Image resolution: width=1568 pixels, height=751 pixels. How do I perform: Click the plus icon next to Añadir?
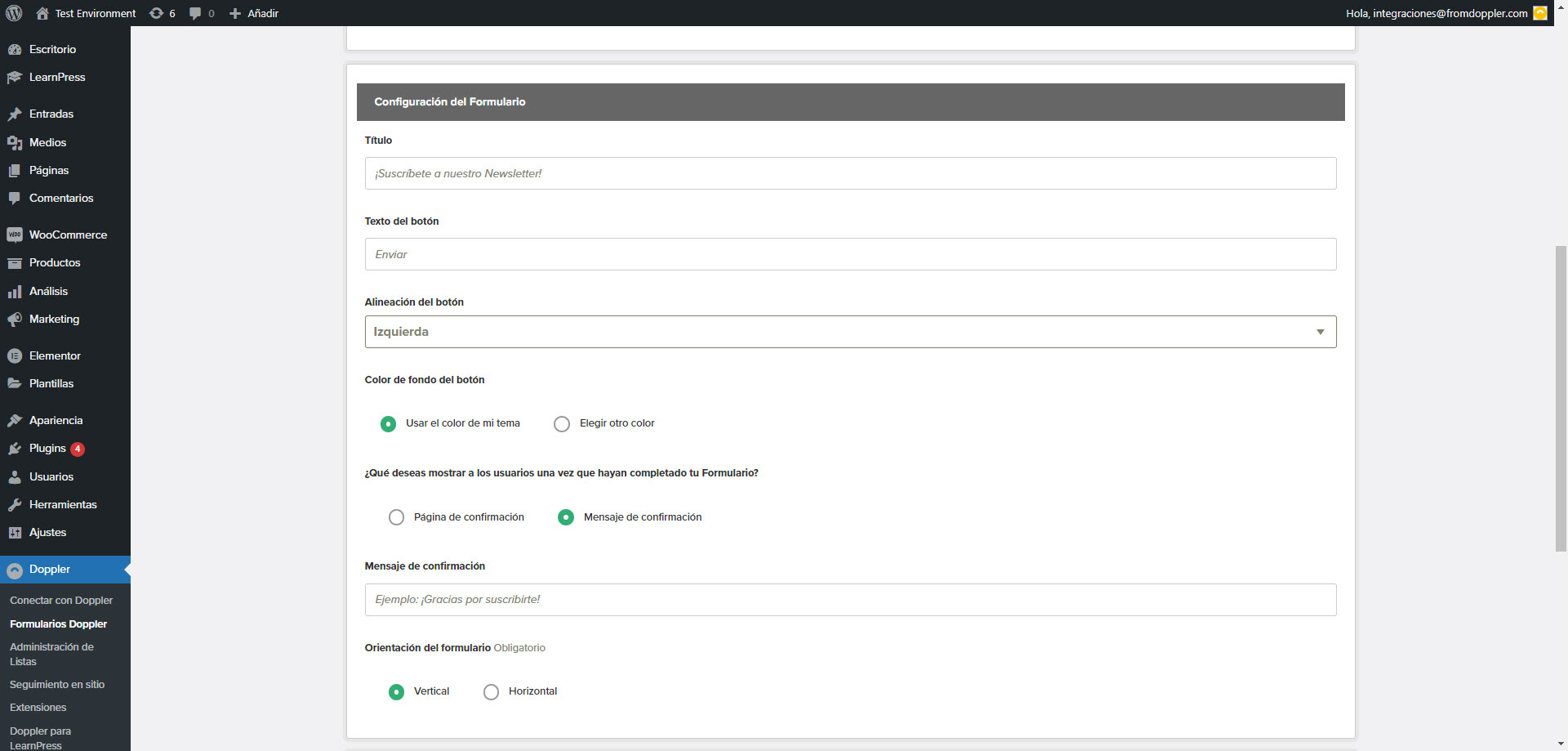tap(235, 13)
